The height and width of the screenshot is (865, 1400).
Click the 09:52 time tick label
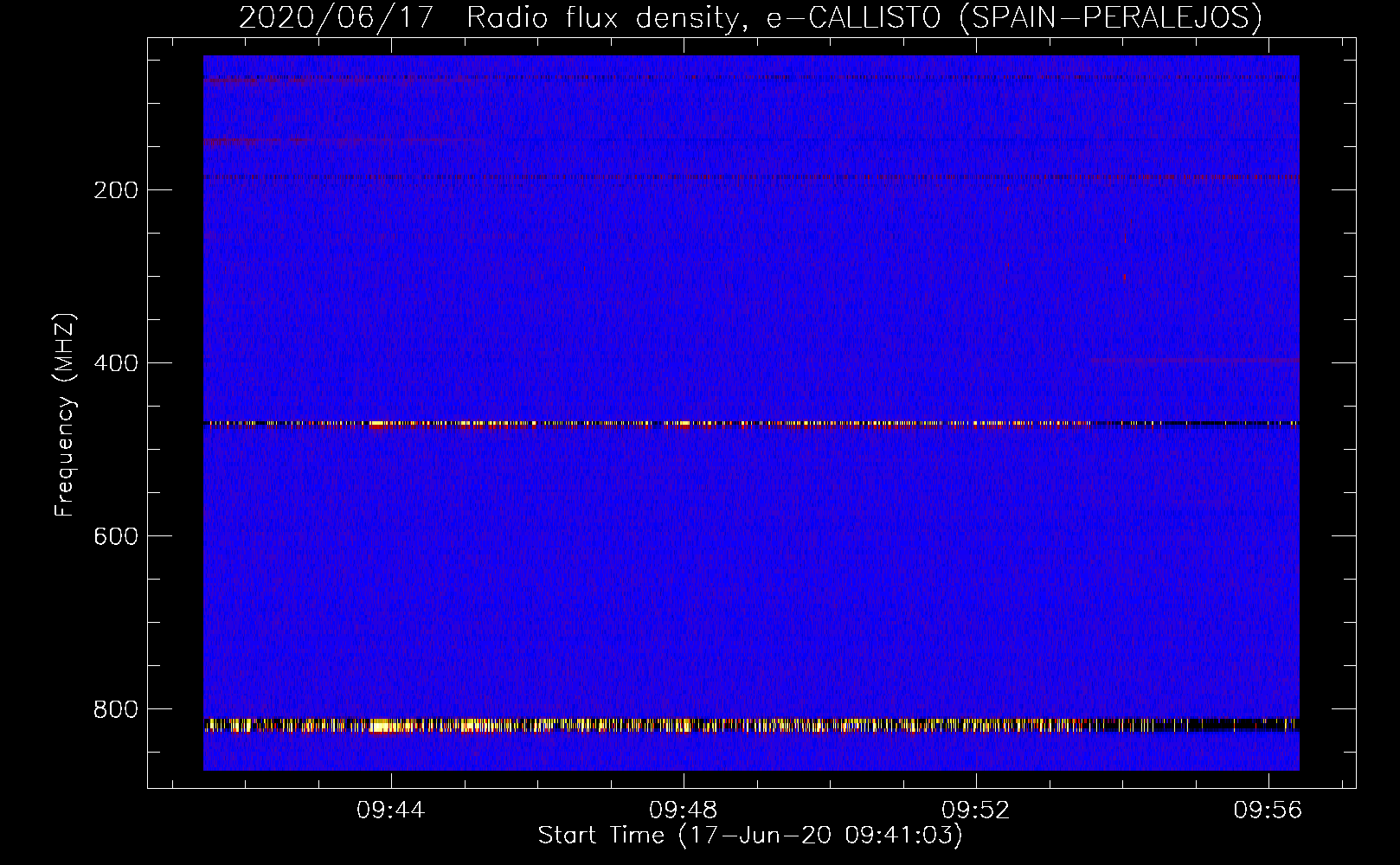click(976, 810)
